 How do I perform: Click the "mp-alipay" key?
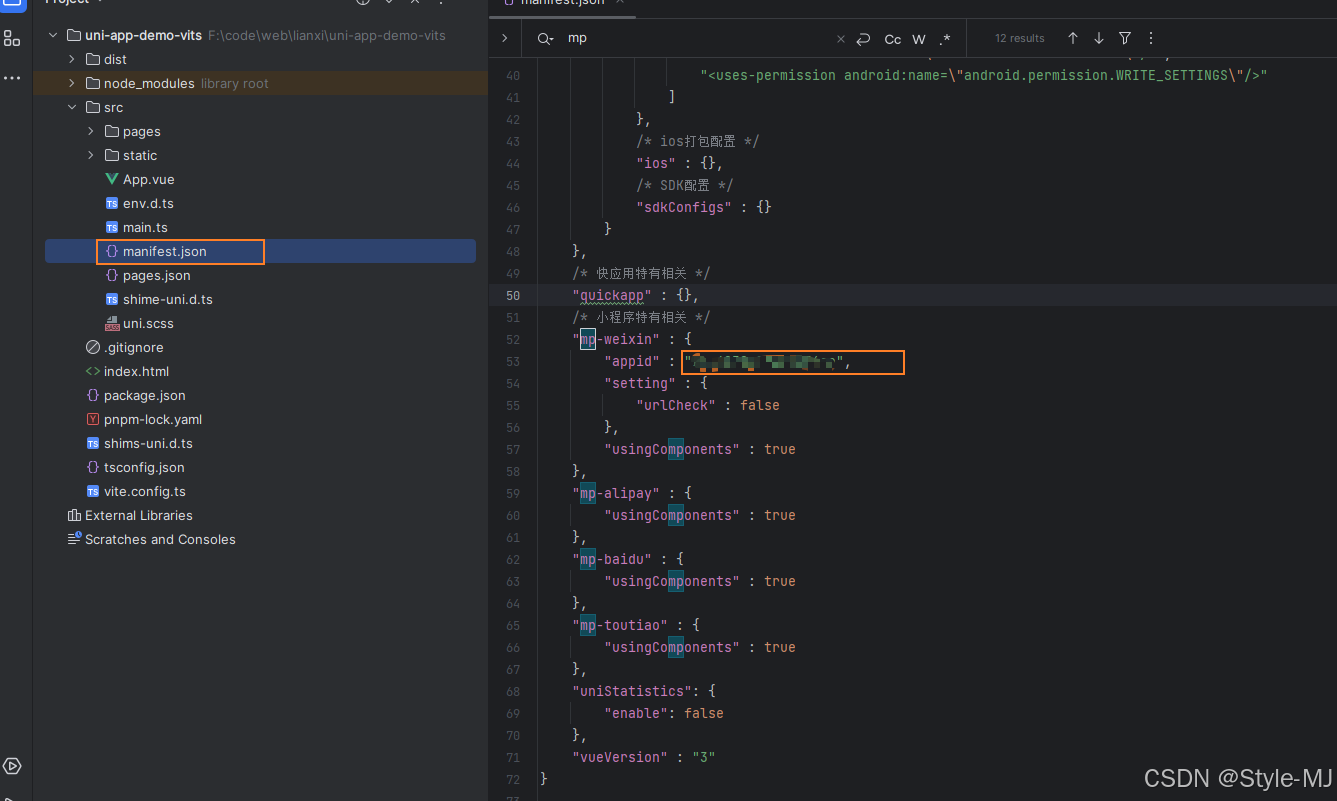616,493
